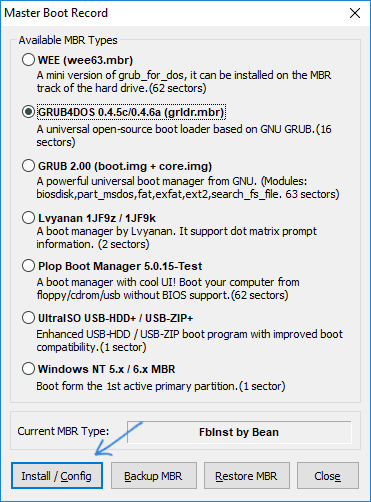Pick the Lvyanan 1JF9z / 1JF9k option
The image size is (371, 502).
(28, 218)
